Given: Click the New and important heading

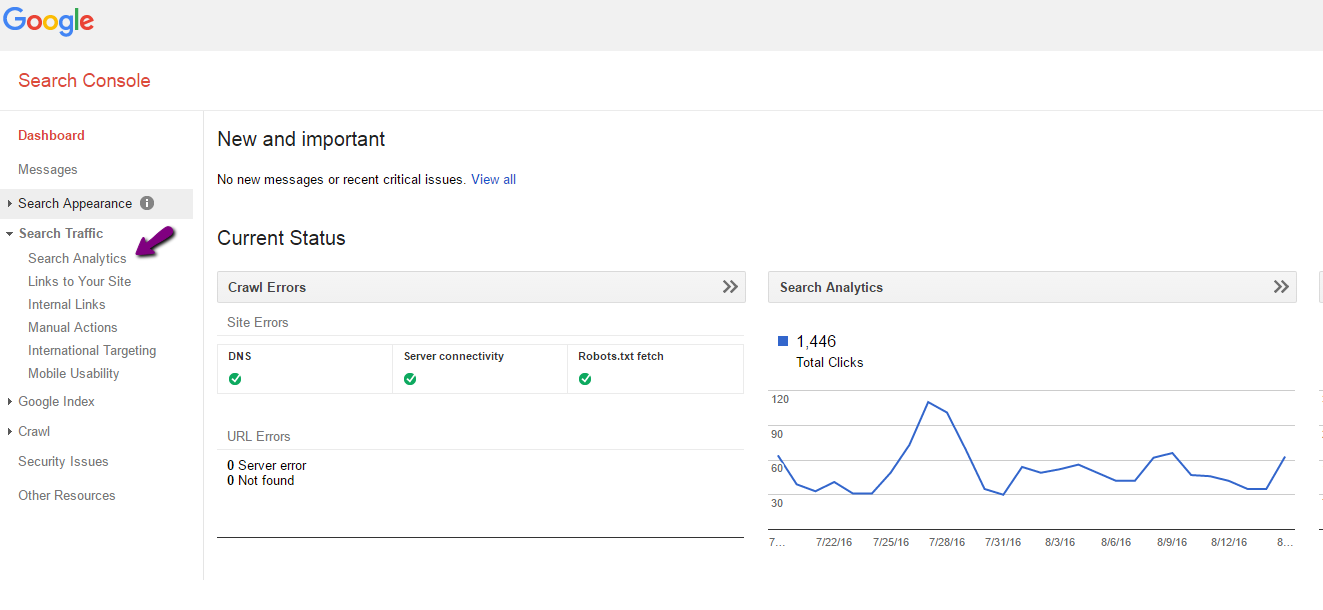Looking at the screenshot, I should pos(301,139).
